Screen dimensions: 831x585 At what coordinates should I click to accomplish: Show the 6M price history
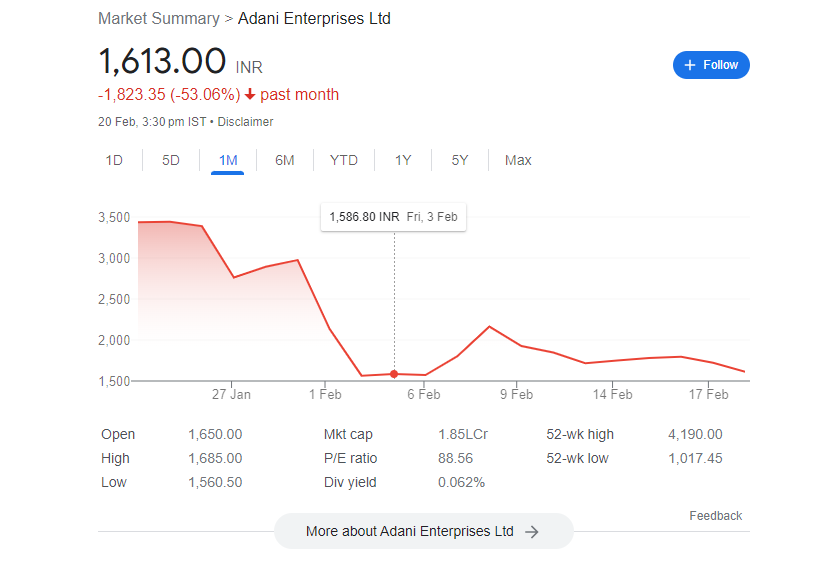pos(285,160)
